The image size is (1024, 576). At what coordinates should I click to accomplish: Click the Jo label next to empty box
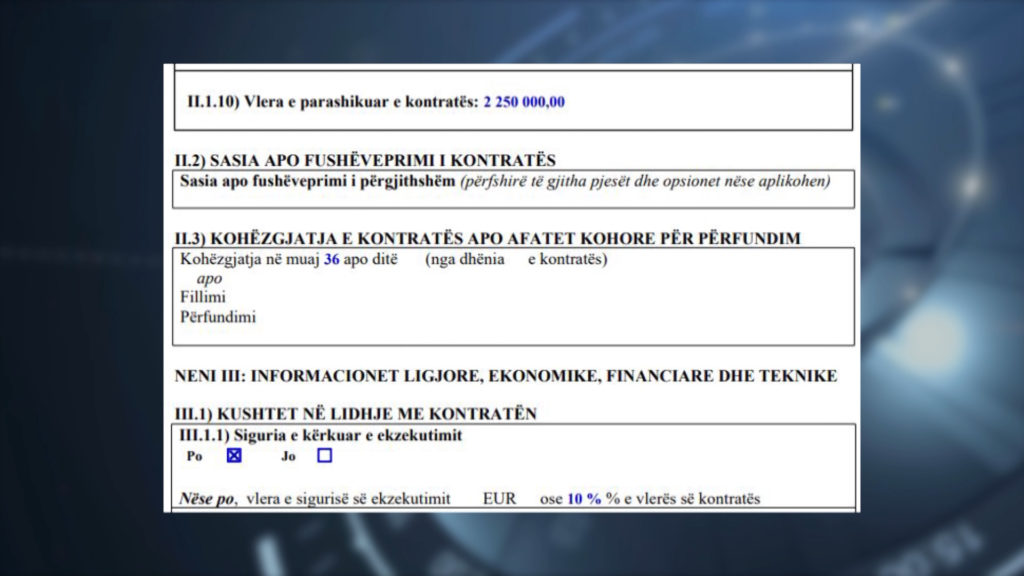pos(289,456)
